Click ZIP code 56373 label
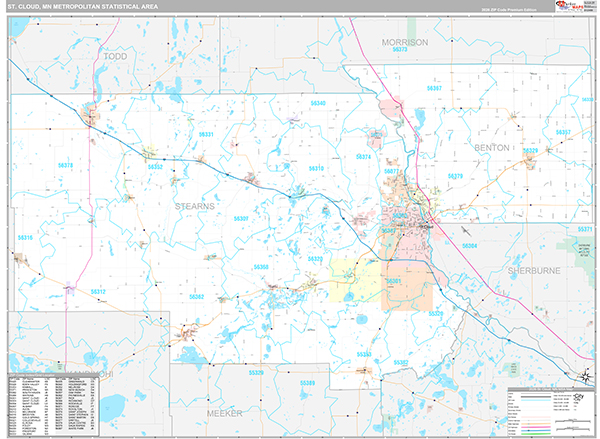The image size is (600, 439). point(401,49)
